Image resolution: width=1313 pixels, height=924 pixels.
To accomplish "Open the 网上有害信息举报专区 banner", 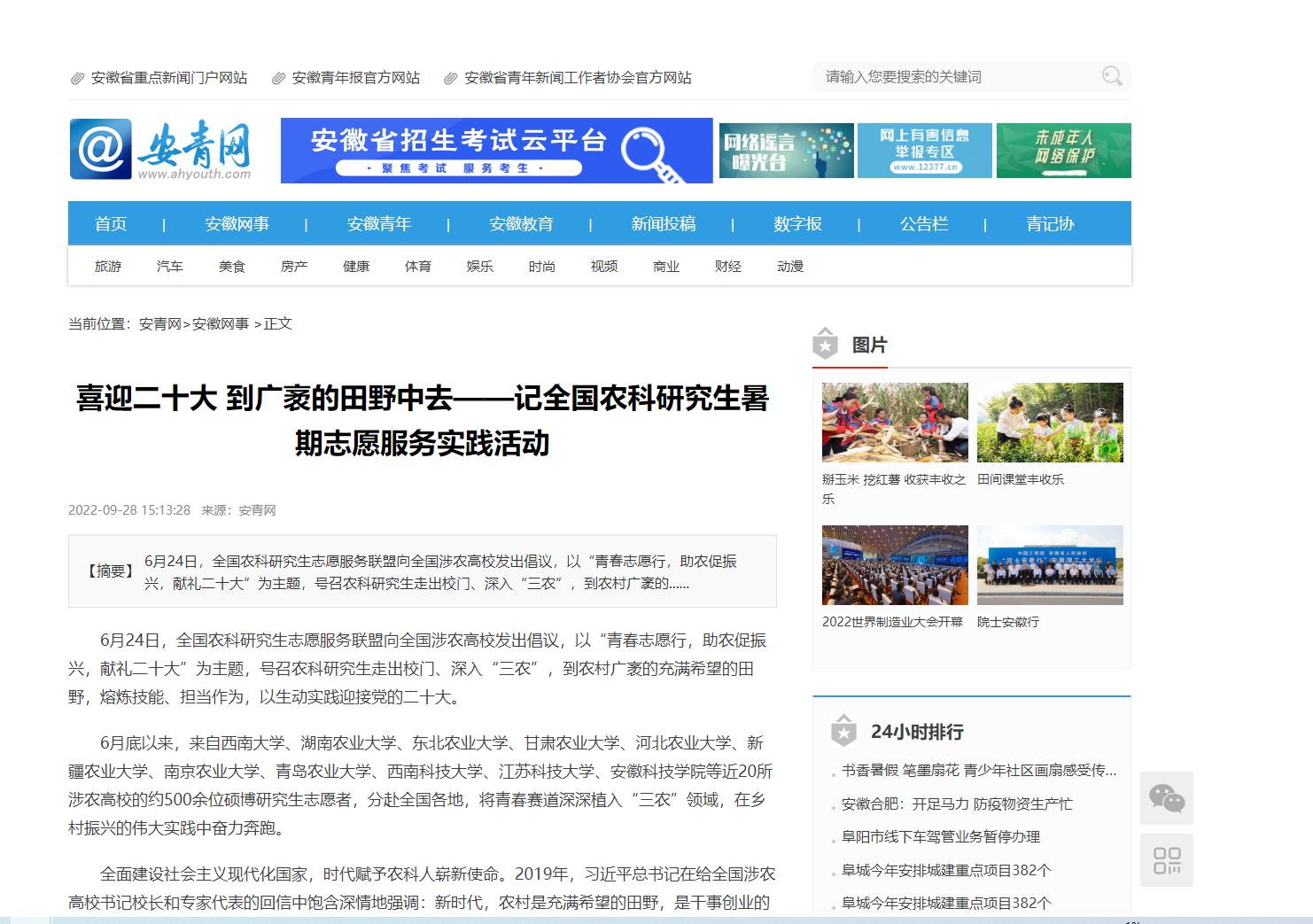I will coord(924,151).
